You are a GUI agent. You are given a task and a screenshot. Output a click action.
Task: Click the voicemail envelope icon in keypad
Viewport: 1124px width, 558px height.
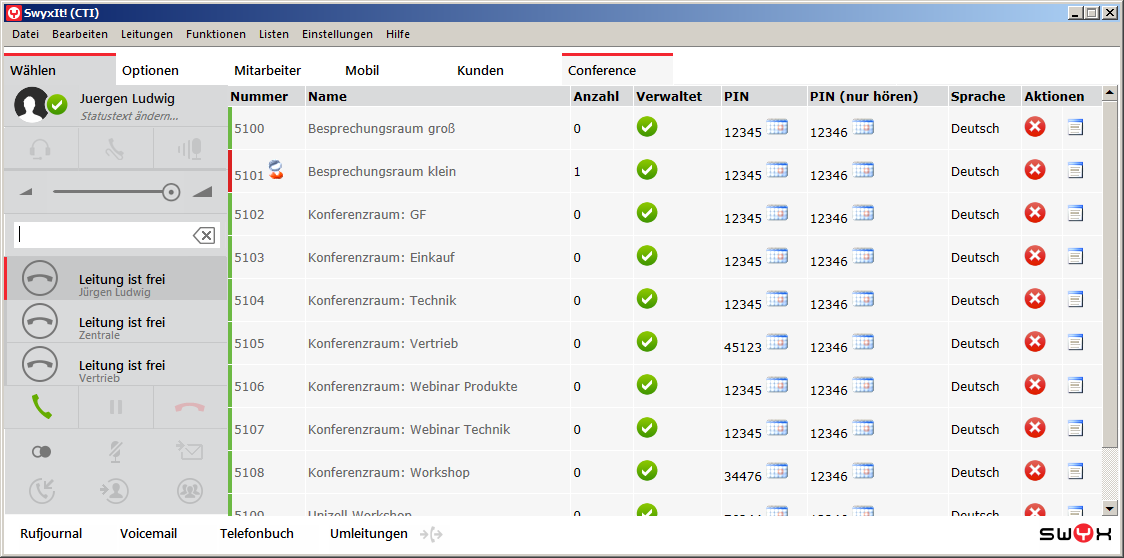point(189,451)
